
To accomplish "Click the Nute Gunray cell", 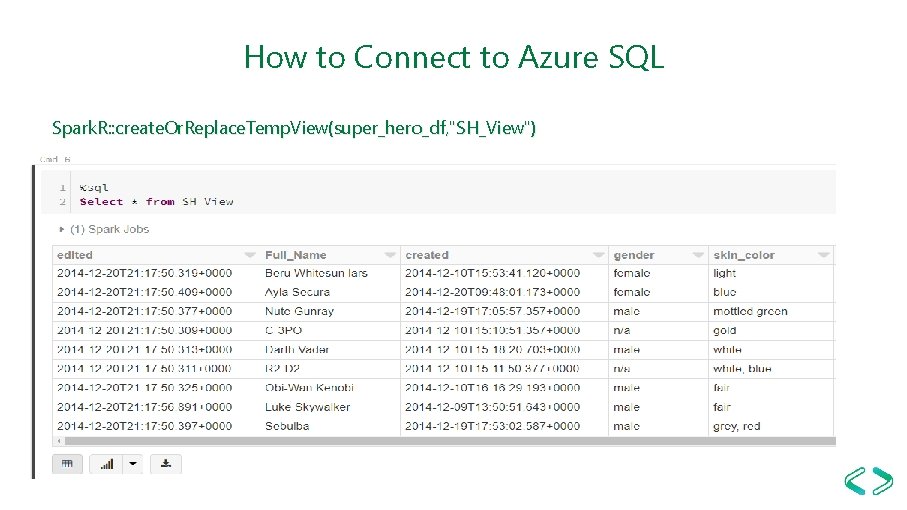I will tap(300, 311).
